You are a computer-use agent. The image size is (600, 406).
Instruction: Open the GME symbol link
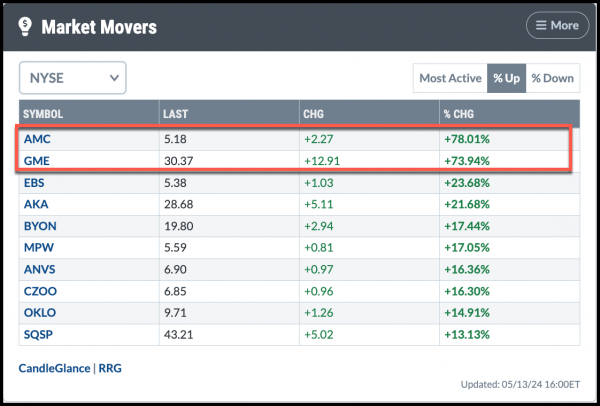(37, 161)
